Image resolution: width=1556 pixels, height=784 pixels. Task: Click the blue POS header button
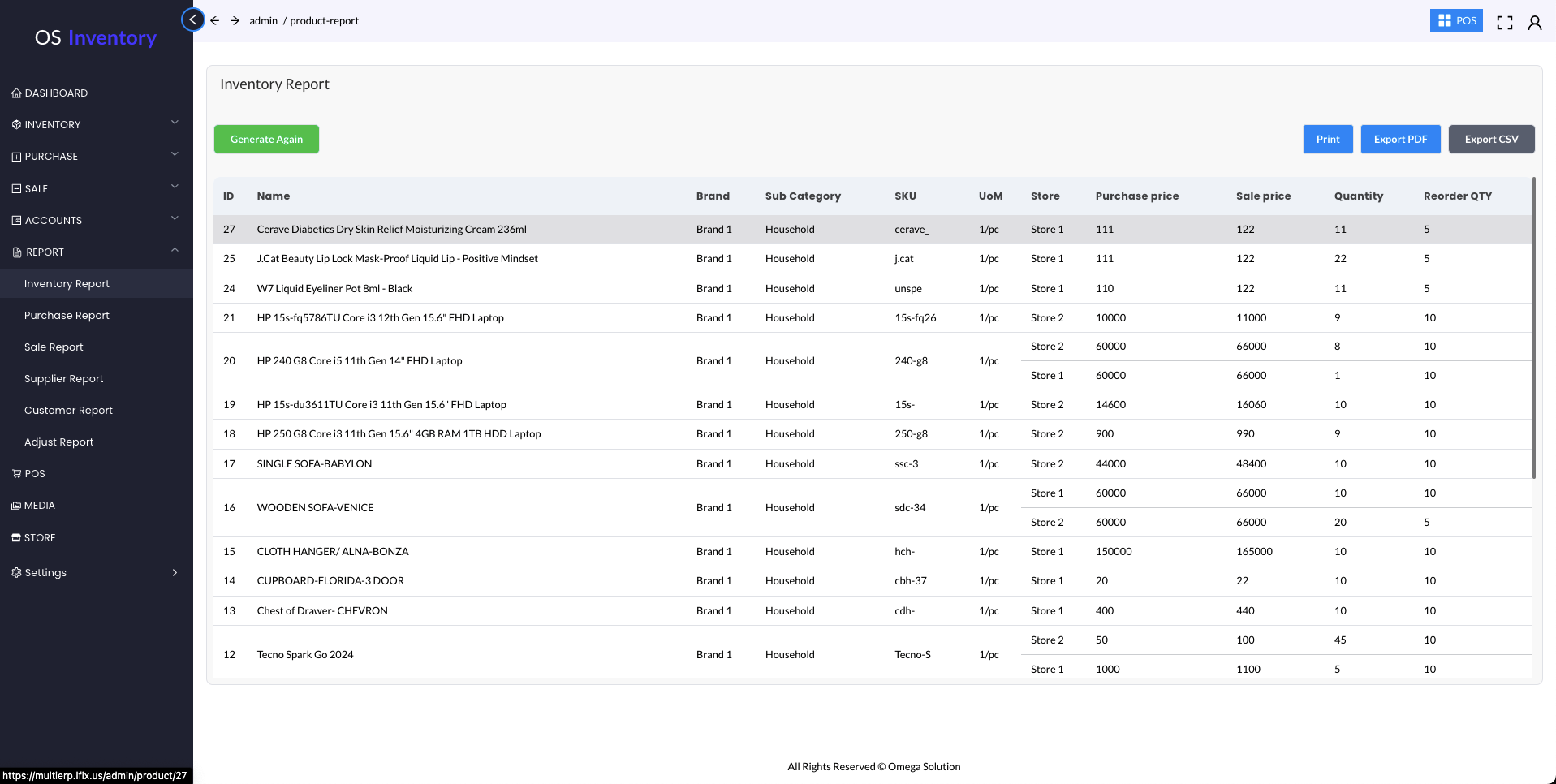click(x=1456, y=21)
